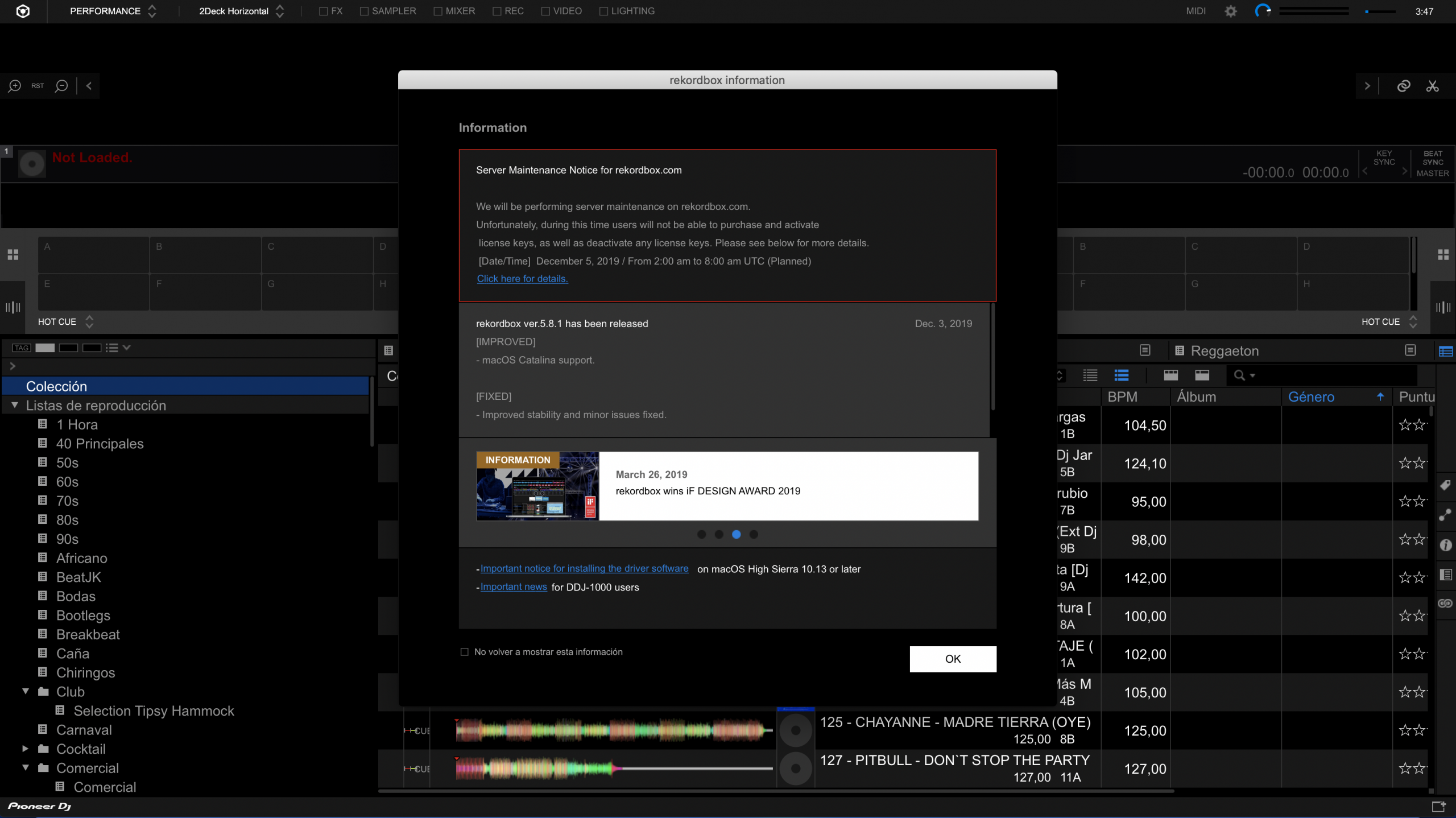Select Colección in the tree

185,386
